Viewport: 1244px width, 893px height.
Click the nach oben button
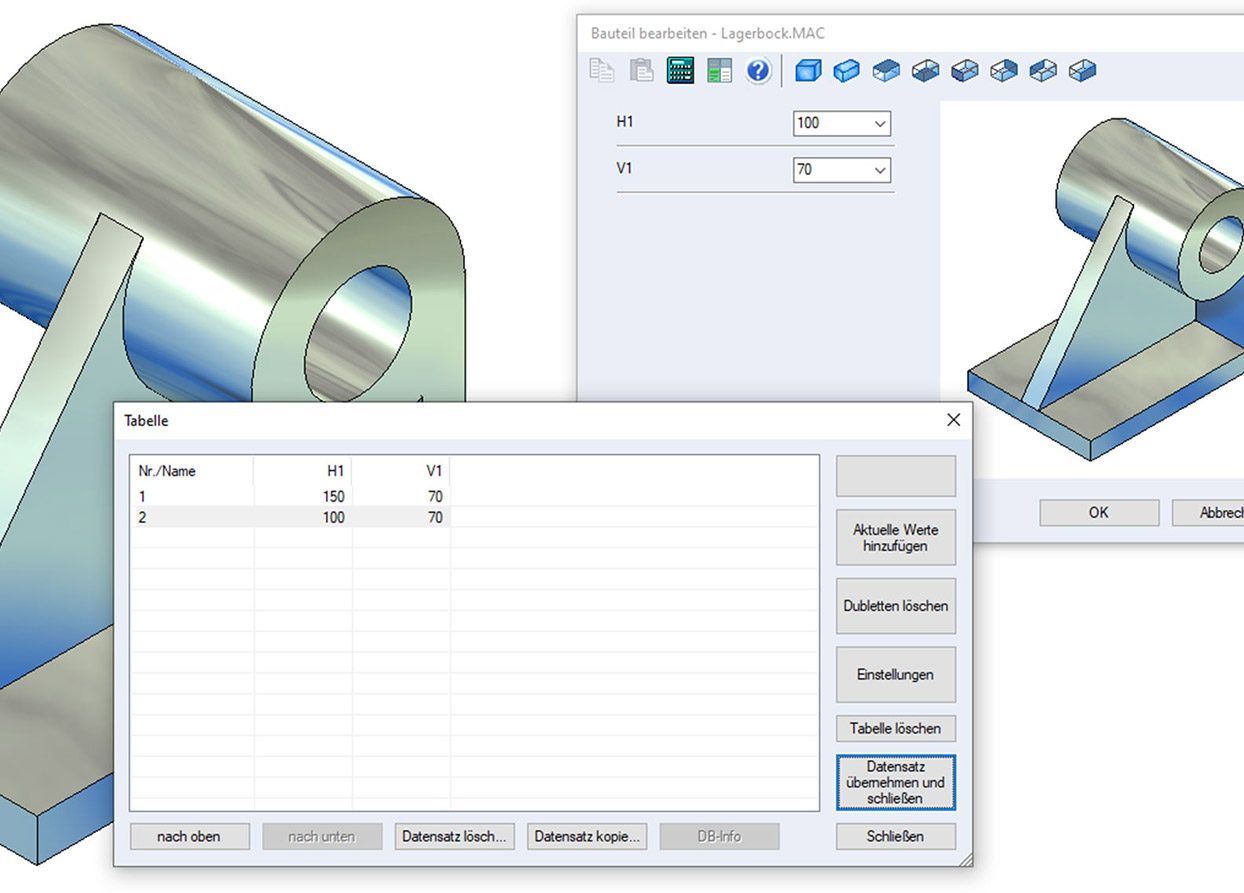190,836
